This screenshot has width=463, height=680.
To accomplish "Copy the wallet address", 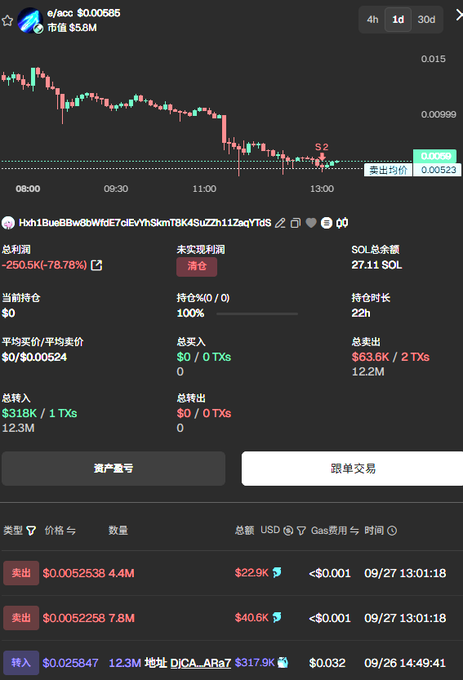I will (295, 223).
